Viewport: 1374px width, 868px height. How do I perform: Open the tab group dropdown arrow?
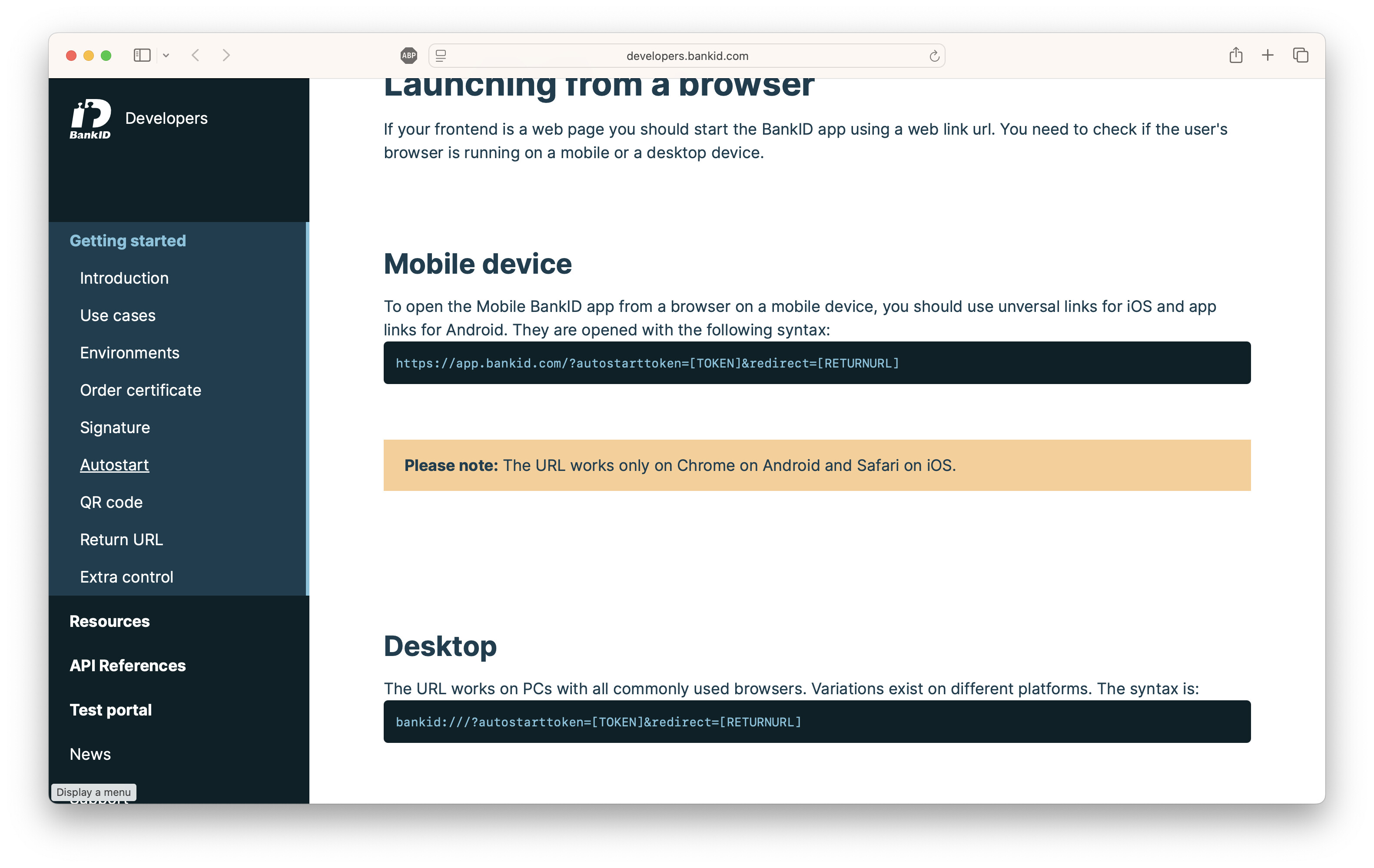(x=166, y=55)
